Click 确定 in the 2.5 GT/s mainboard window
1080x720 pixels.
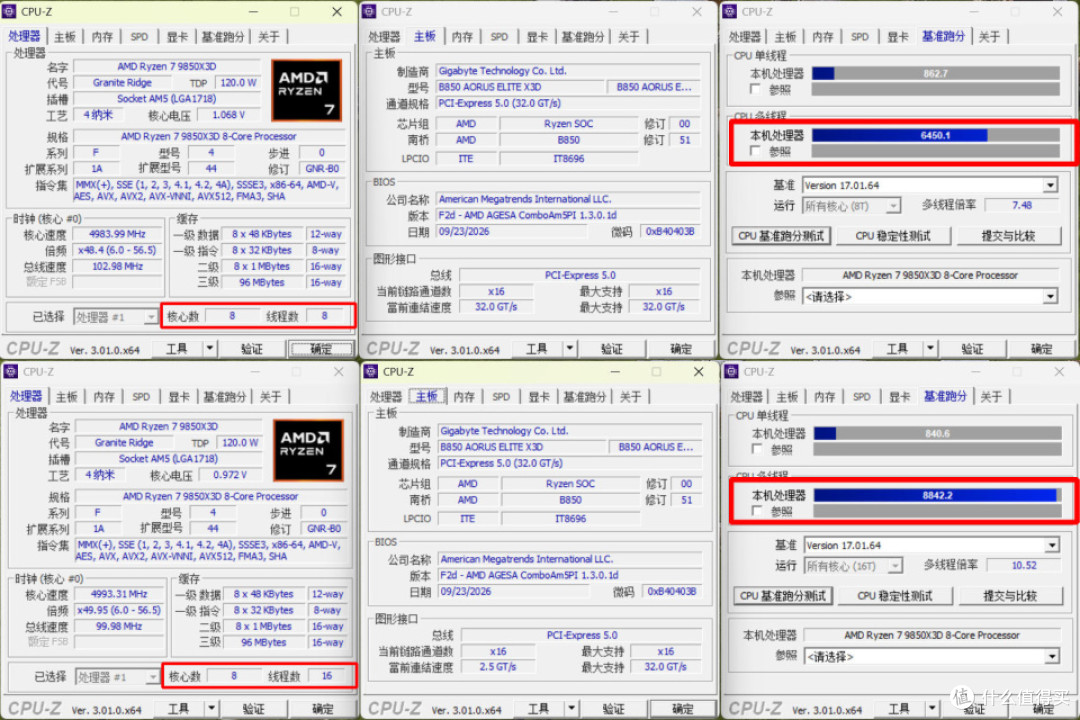click(682, 709)
